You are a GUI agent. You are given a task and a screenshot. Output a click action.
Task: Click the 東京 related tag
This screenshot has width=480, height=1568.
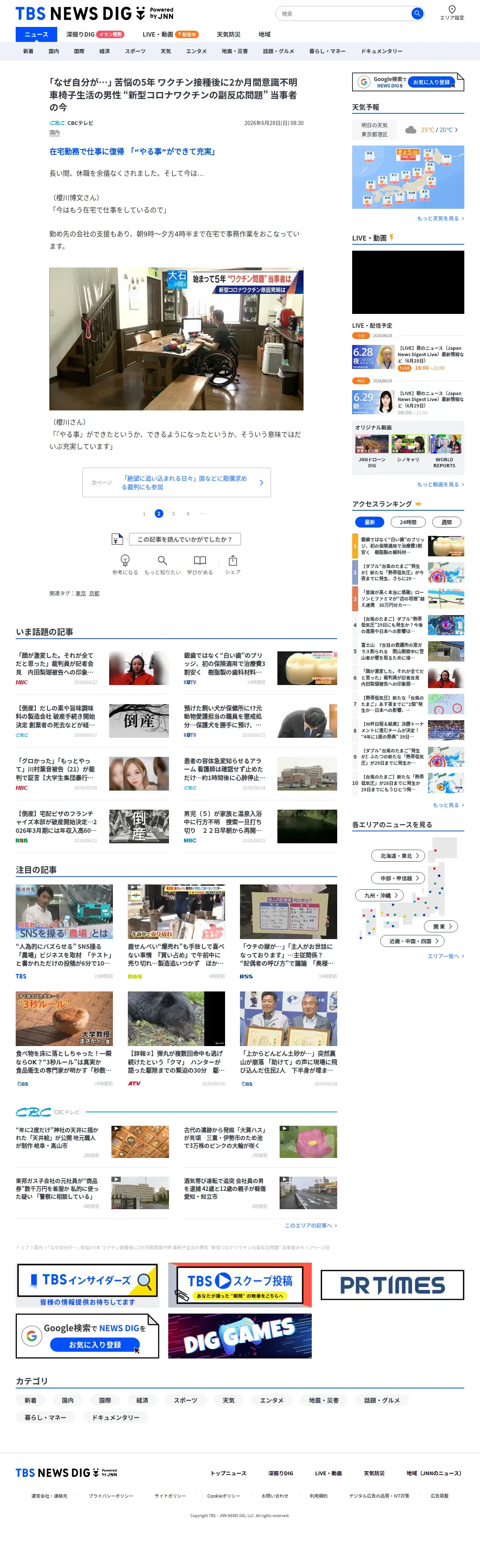(x=81, y=593)
